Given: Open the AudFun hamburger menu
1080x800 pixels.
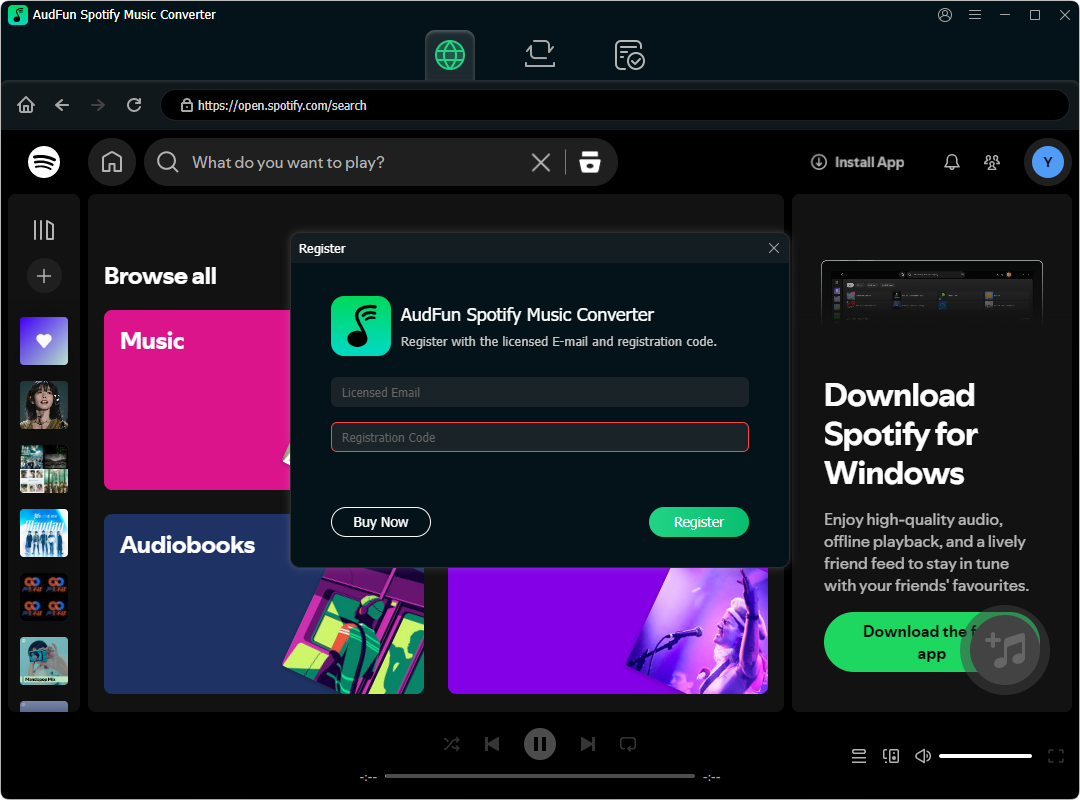Looking at the screenshot, I should (x=975, y=15).
